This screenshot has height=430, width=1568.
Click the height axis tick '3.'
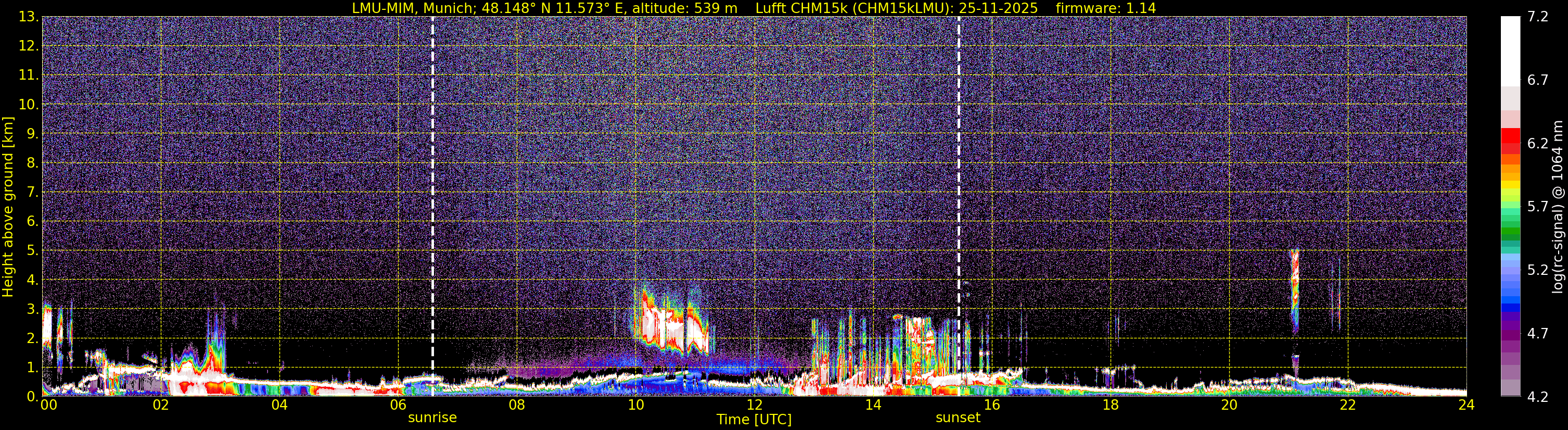[x=33, y=309]
